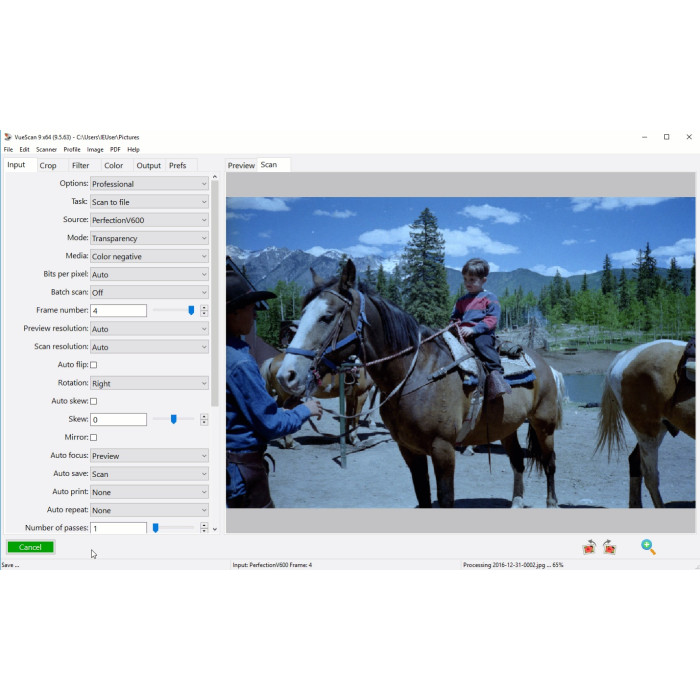Click the Frame number slider handle
The height and width of the screenshot is (700, 700).
point(191,310)
